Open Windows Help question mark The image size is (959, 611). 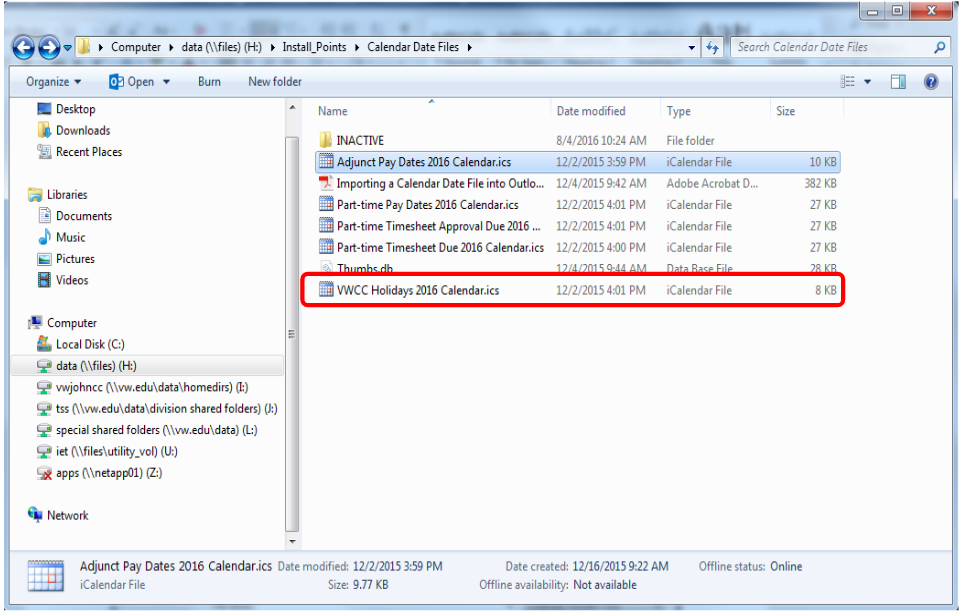pyautogui.click(x=931, y=81)
